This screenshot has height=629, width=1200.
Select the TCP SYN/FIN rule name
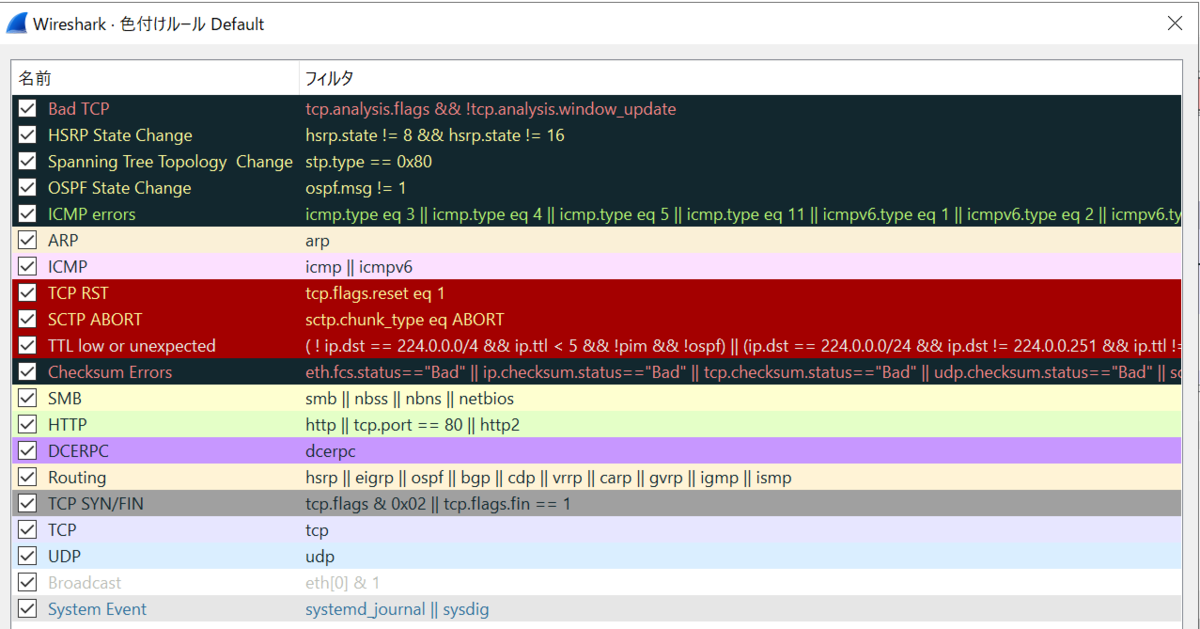pyautogui.click(x=96, y=504)
